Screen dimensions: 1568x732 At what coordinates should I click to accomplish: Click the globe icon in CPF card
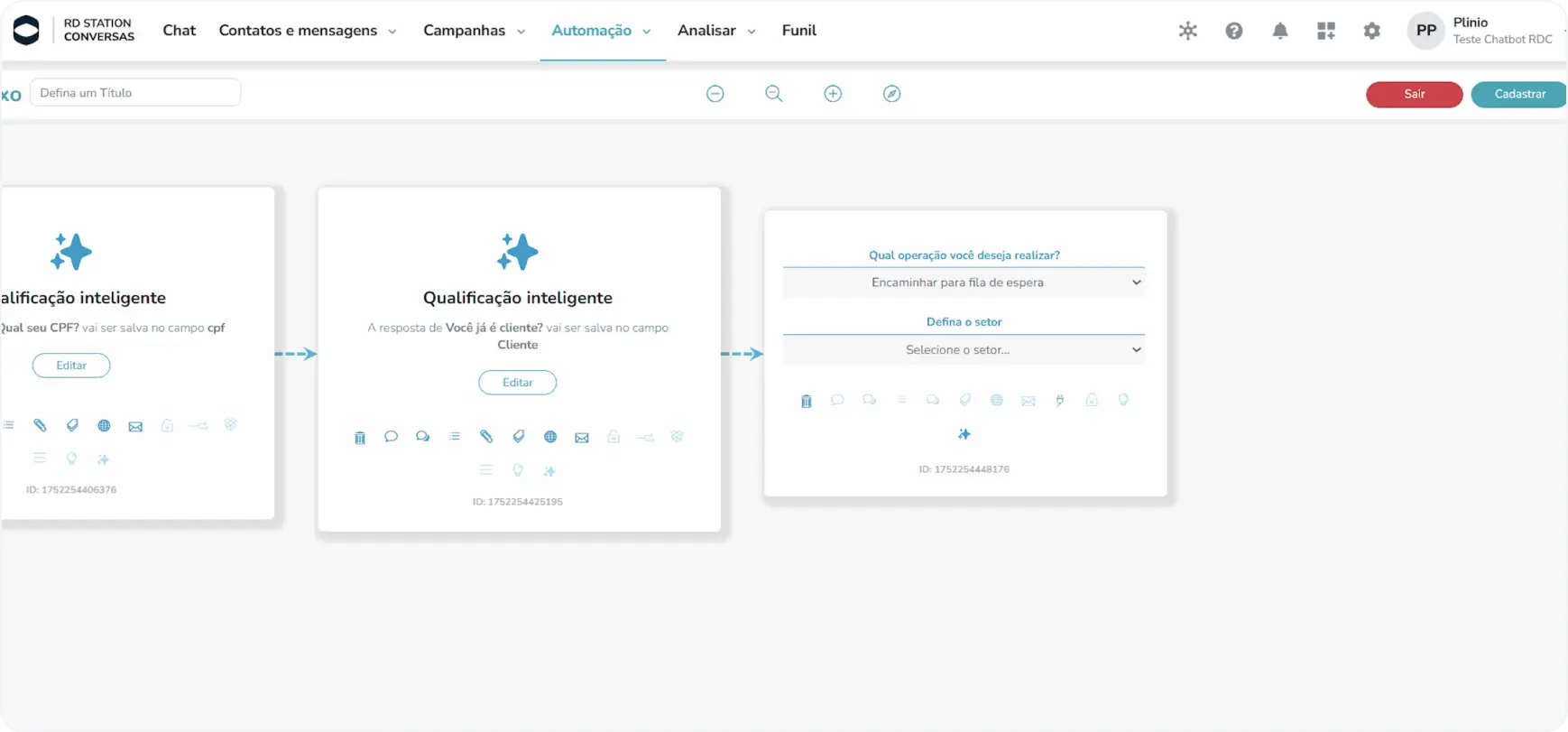tap(104, 425)
